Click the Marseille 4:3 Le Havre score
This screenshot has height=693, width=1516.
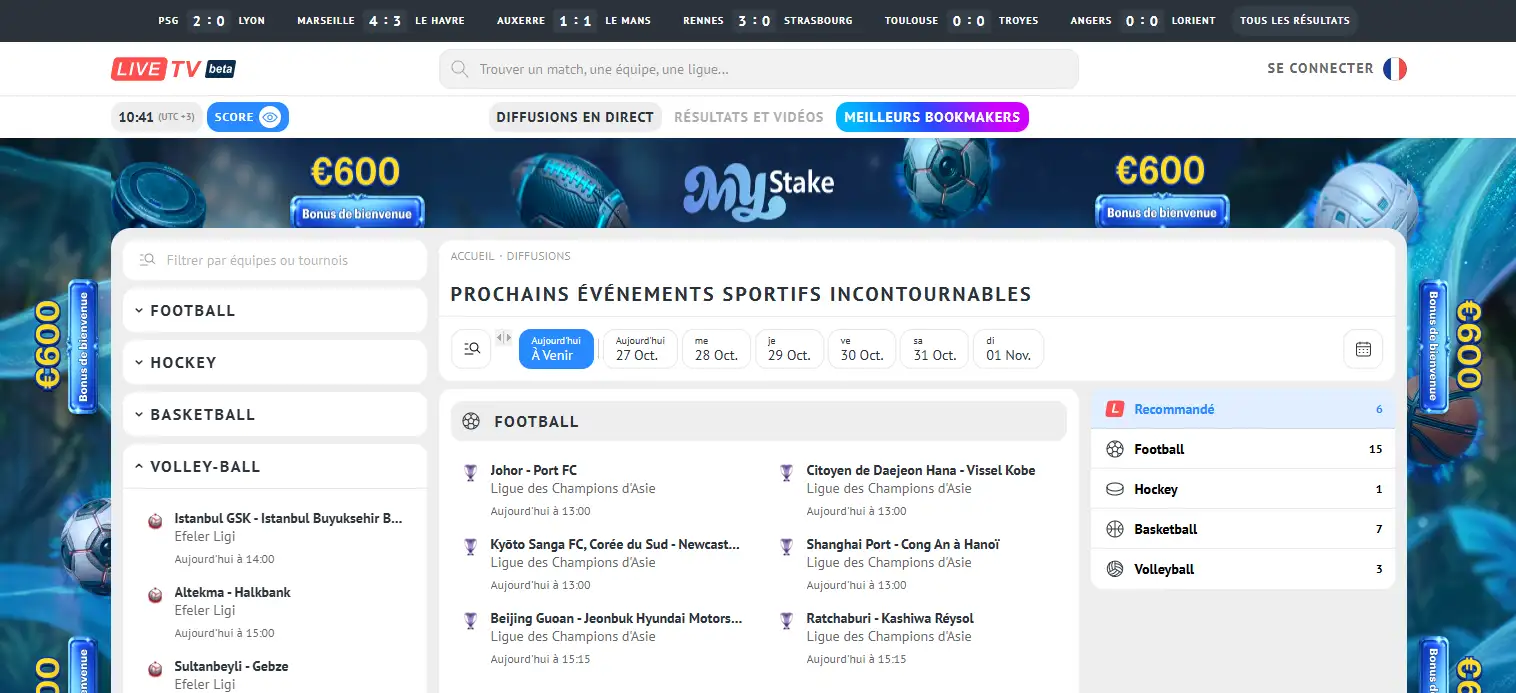pos(381,21)
